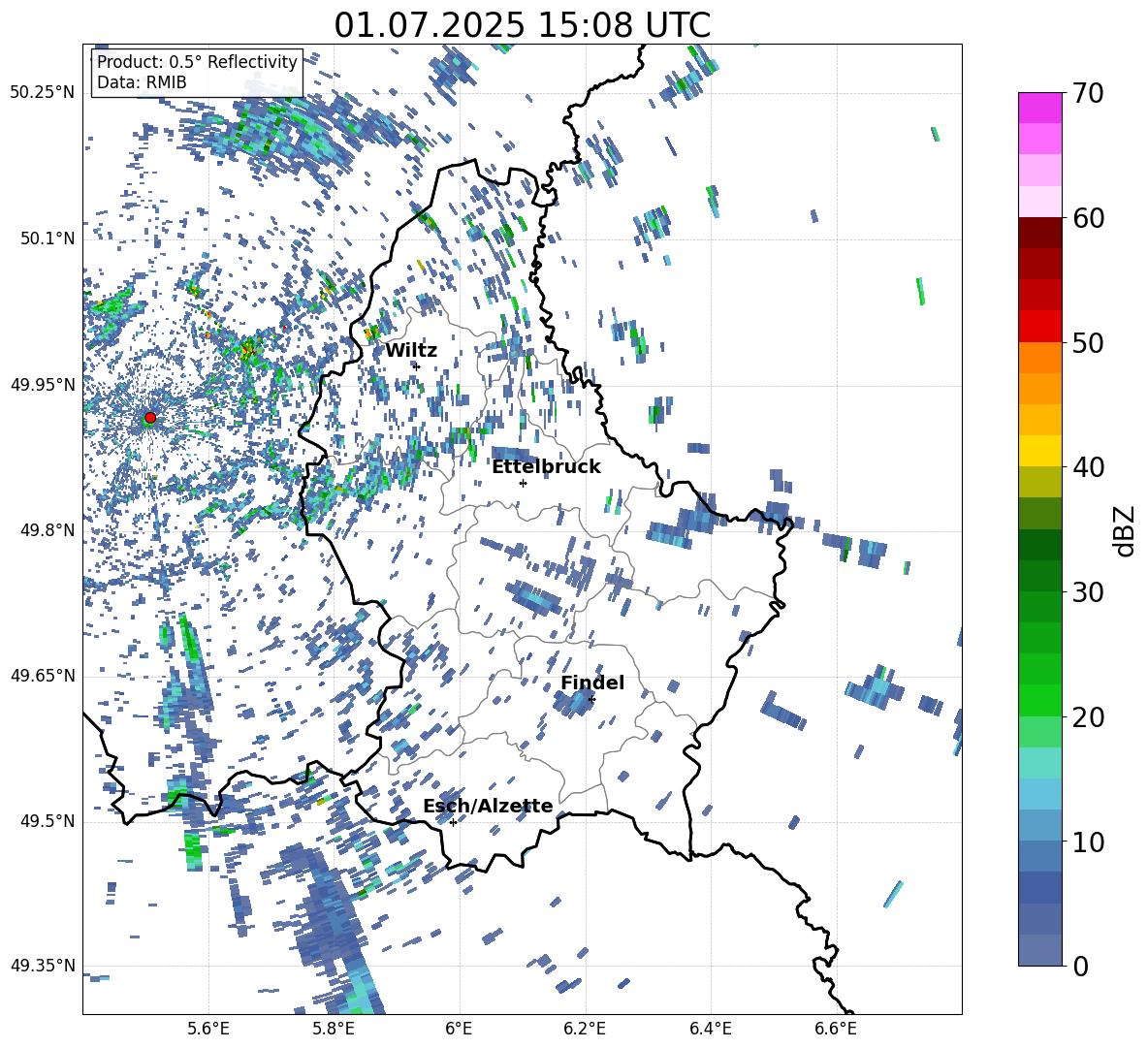
Task: Click the Ettelbruck location cross marker
Action: [523, 483]
